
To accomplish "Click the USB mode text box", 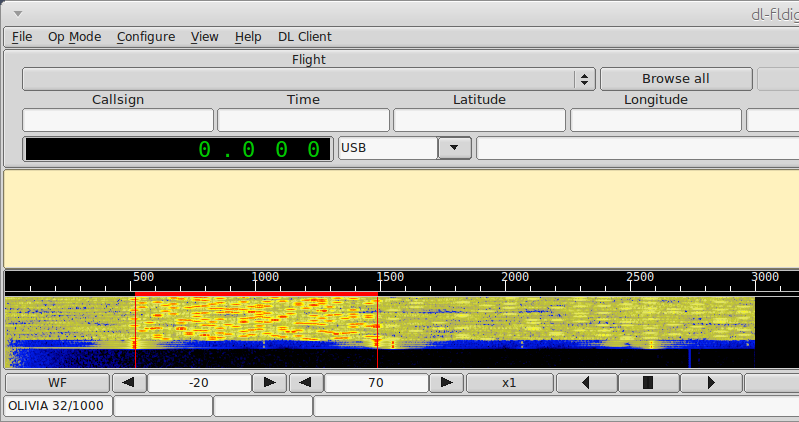I will pos(388,148).
